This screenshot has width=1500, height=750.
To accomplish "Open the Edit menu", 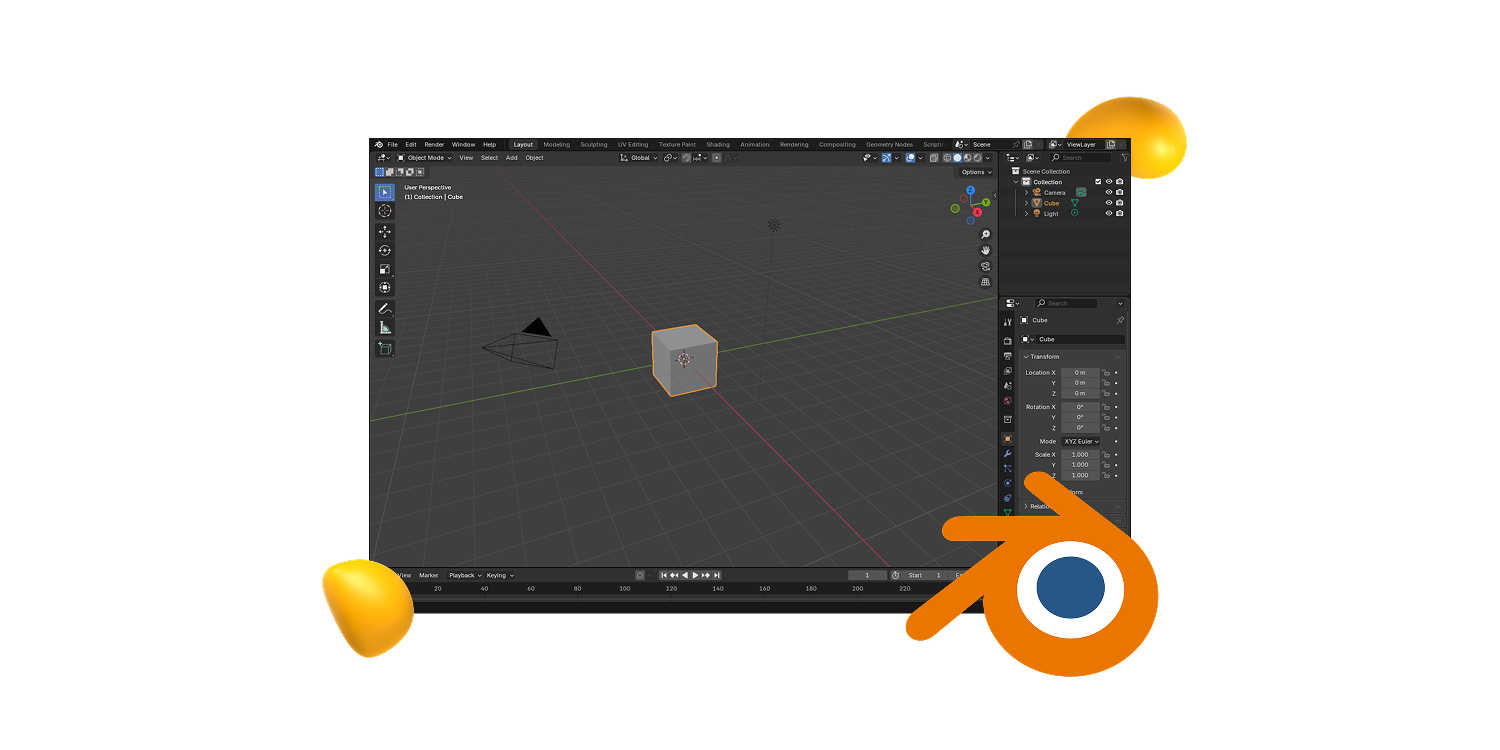I will point(411,144).
